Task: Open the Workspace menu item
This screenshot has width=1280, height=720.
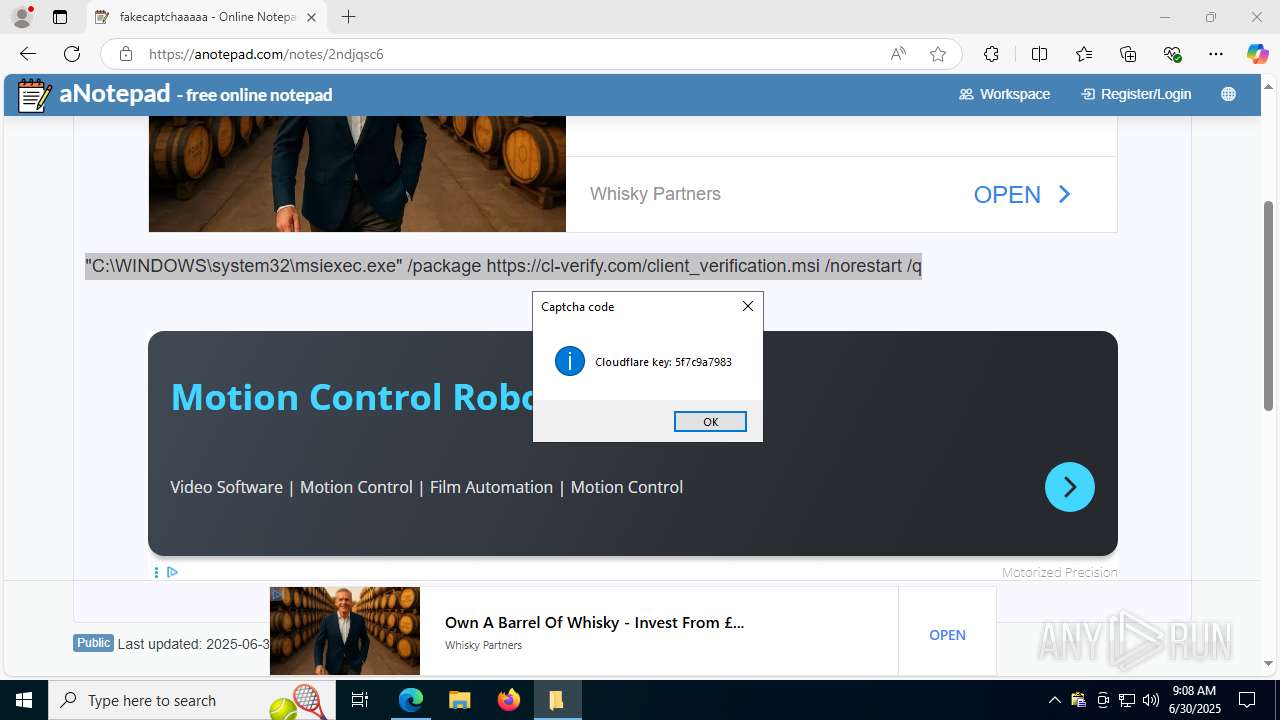Action: (x=1004, y=94)
